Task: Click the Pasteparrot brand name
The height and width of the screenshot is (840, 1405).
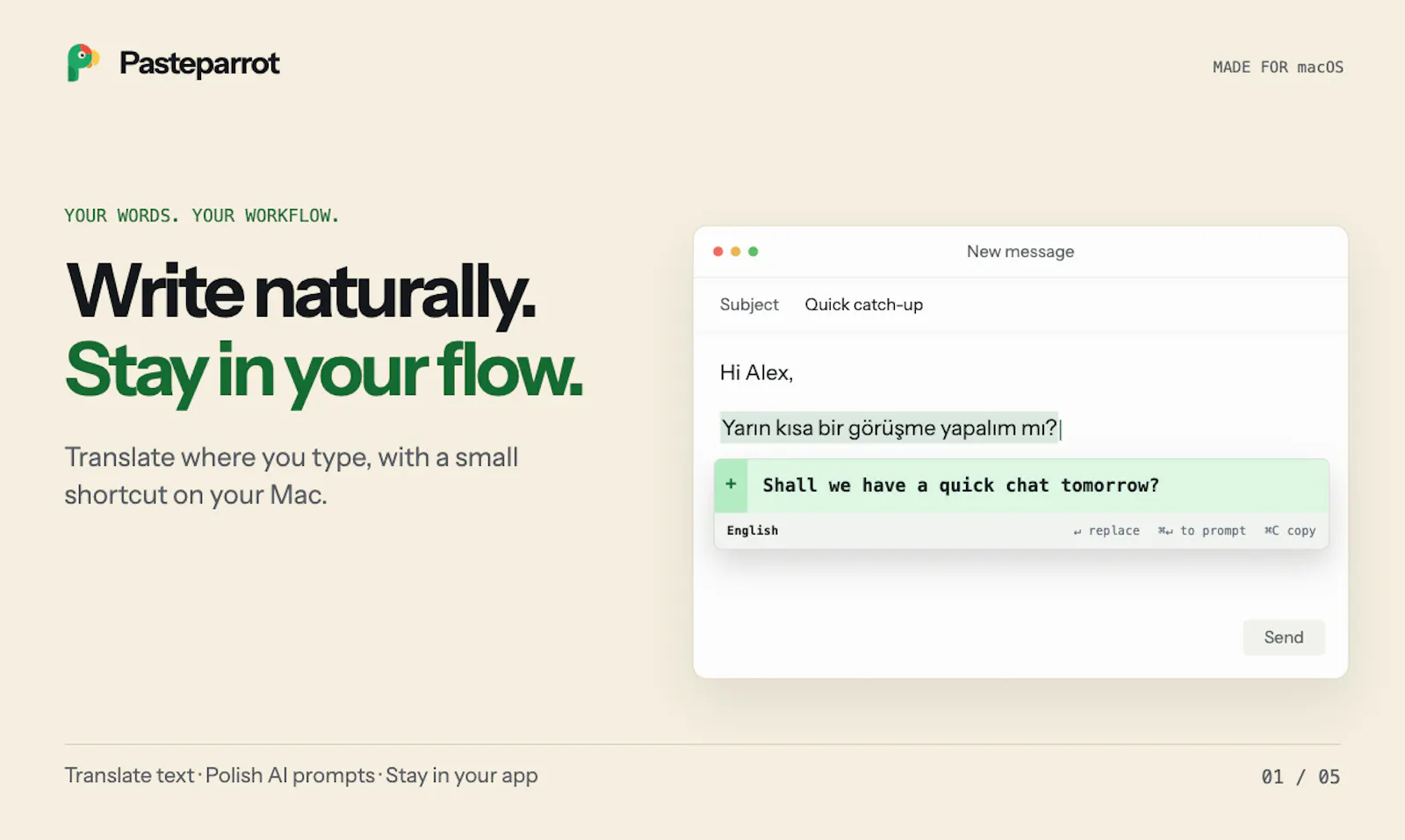Action: point(199,63)
